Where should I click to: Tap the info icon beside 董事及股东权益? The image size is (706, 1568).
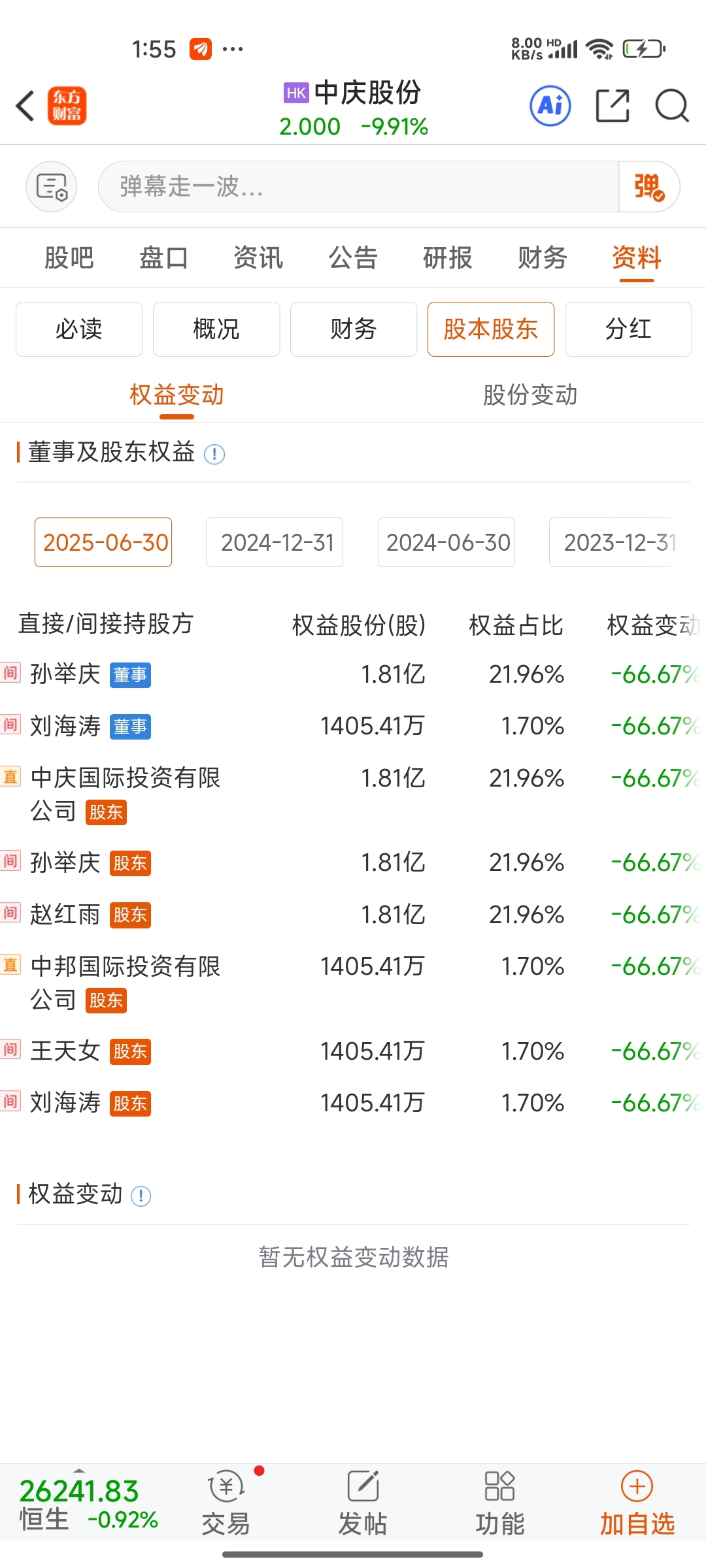214,454
